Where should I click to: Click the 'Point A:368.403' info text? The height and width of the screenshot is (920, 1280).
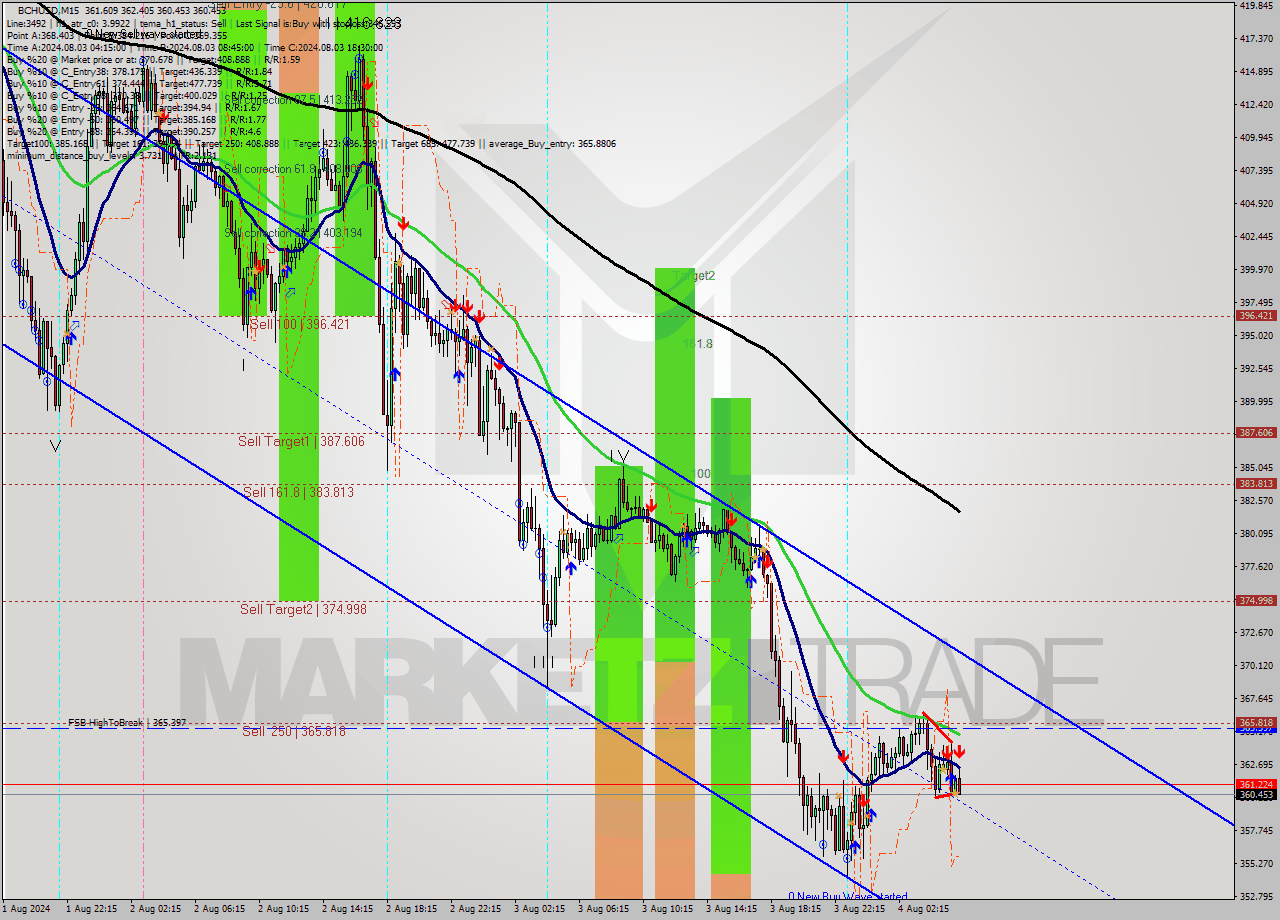coord(40,35)
